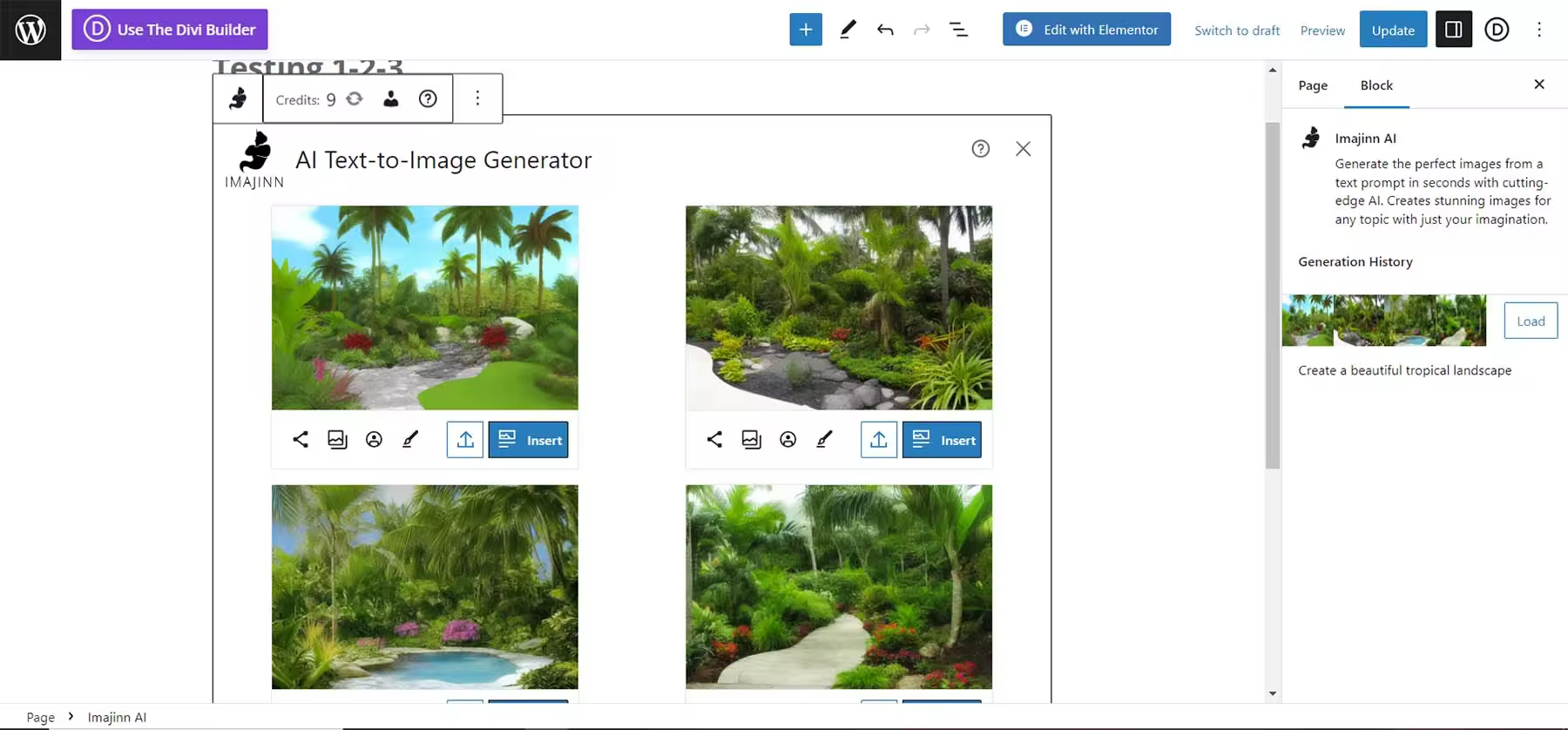The image size is (1568, 730).
Task: Click scrollbar down arrow
Action: 1273,693
